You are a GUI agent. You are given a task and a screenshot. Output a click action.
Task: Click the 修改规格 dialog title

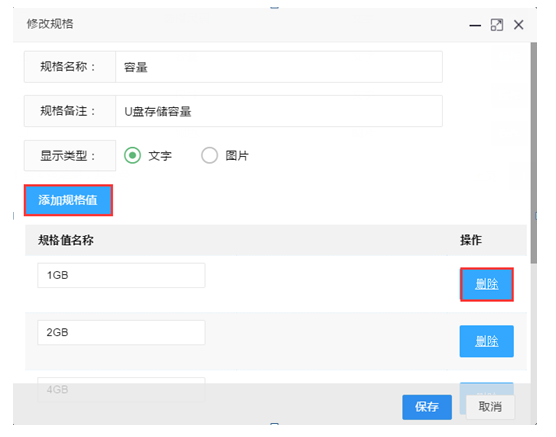click(x=50, y=24)
